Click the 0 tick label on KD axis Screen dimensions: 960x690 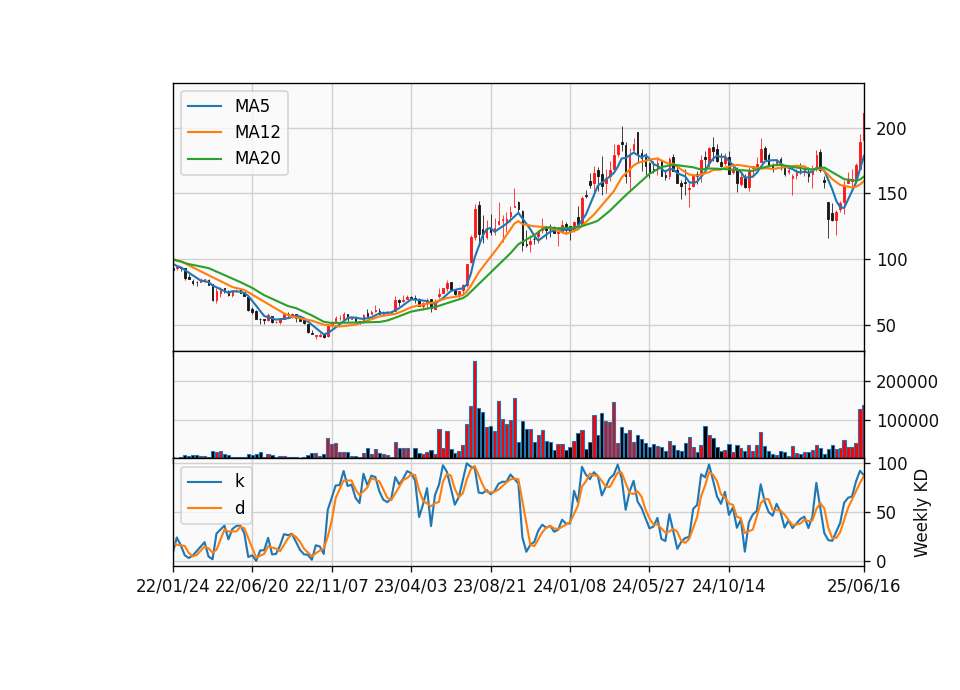coord(881,561)
